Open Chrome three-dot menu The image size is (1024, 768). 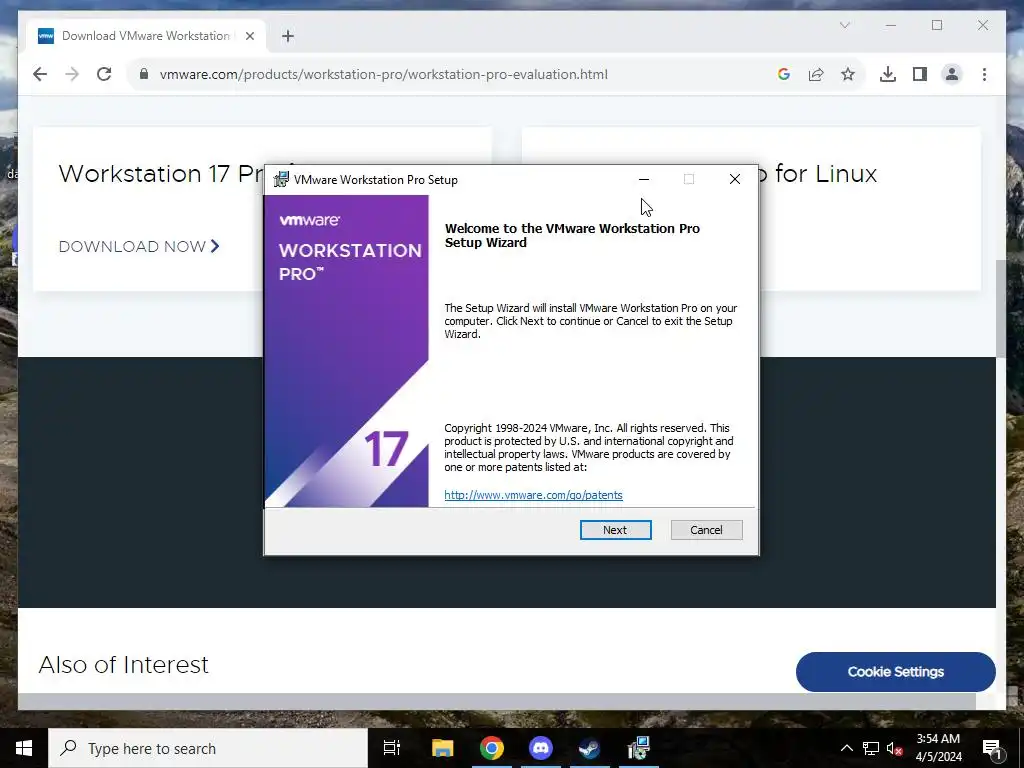pos(984,74)
